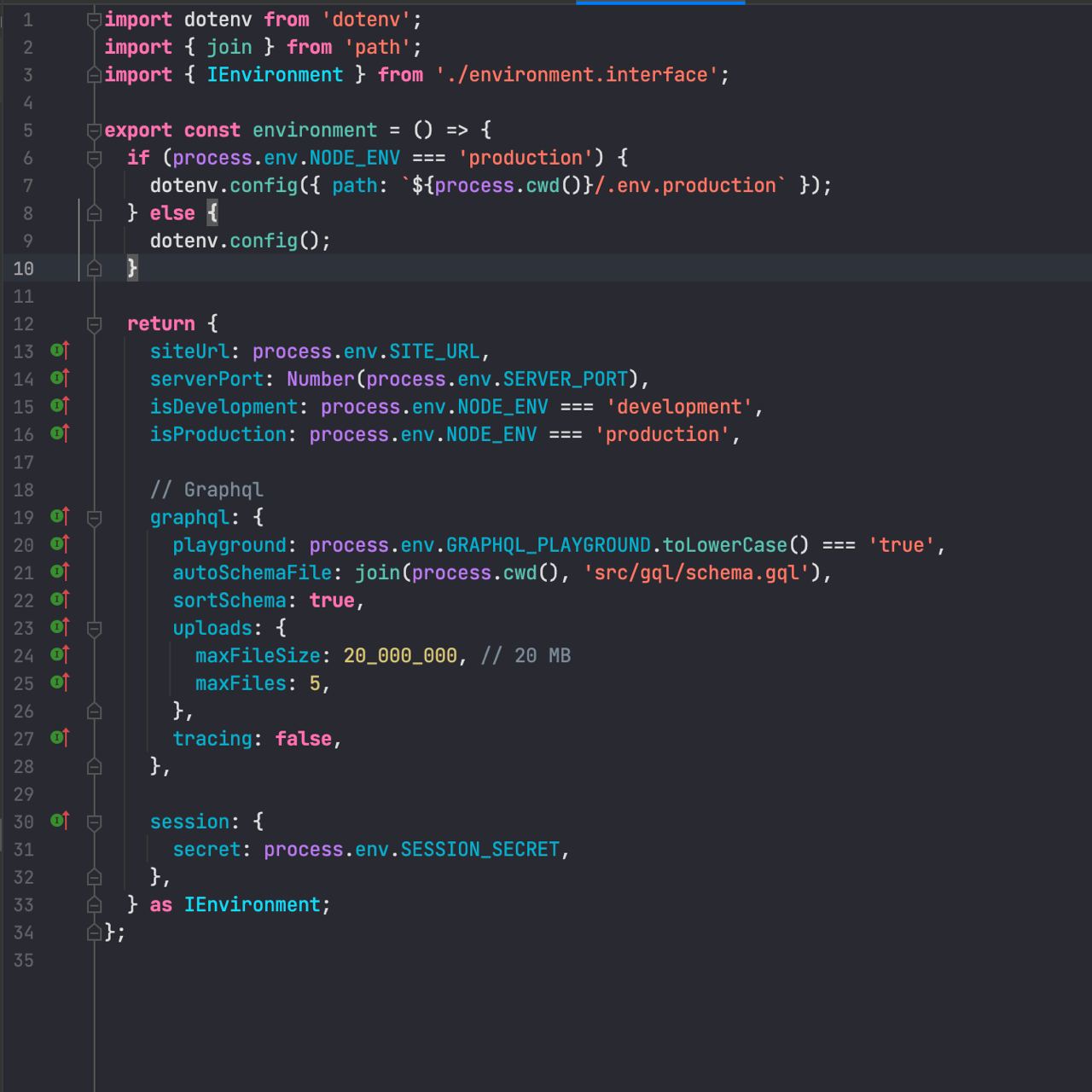Click fold end marker on line 34
Screen dimensions: 1092x1092
click(x=95, y=932)
